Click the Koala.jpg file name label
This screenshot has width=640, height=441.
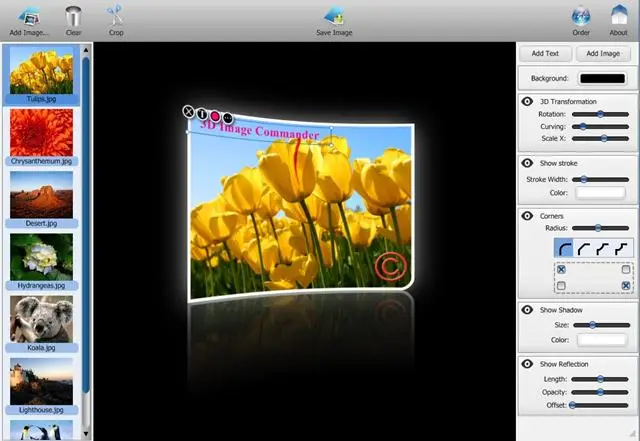[41, 348]
